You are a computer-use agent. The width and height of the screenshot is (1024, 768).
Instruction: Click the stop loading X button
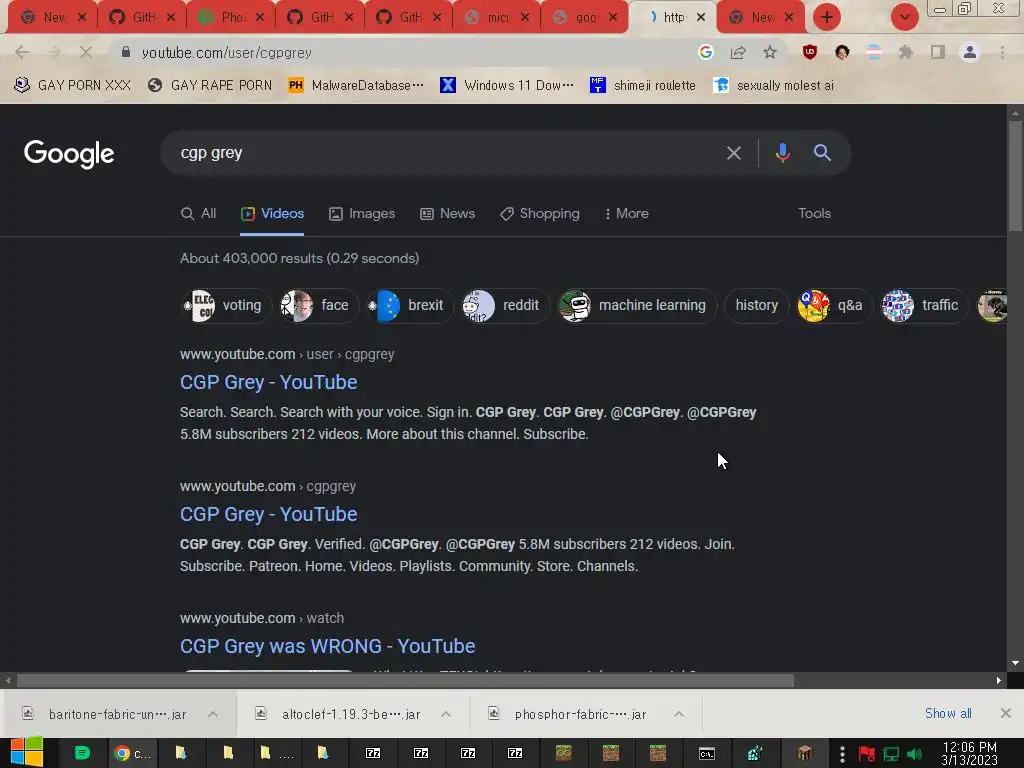pos(86,52)
